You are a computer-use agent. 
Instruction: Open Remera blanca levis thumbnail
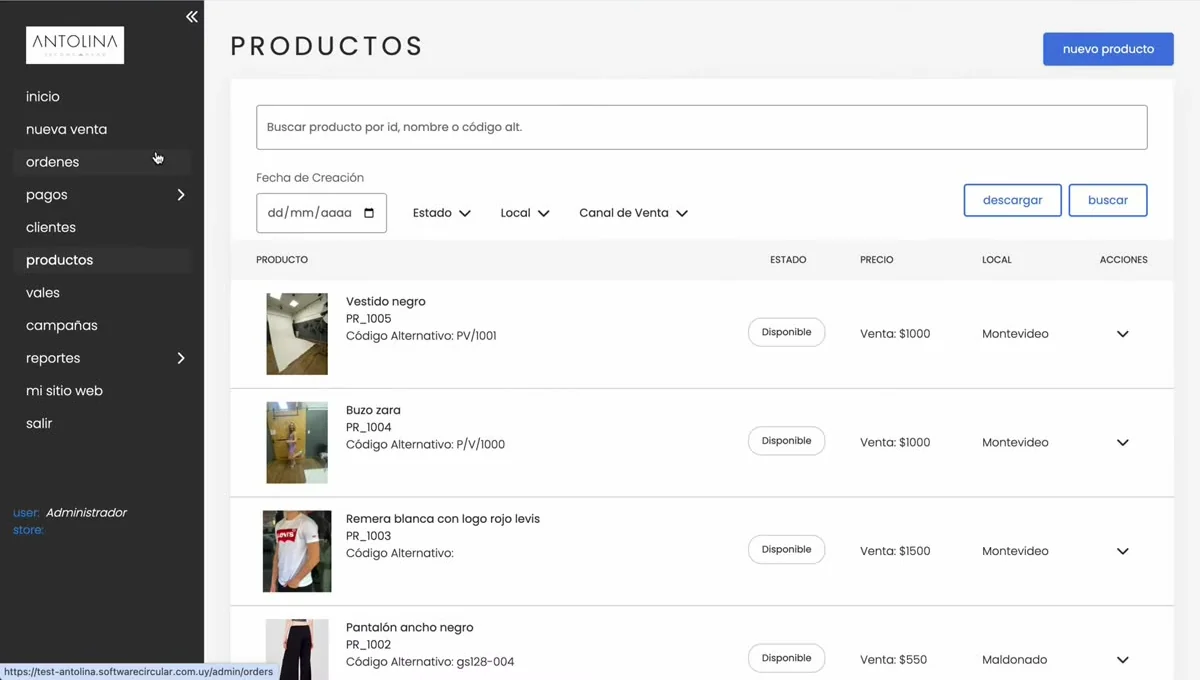tap(297, 552)
